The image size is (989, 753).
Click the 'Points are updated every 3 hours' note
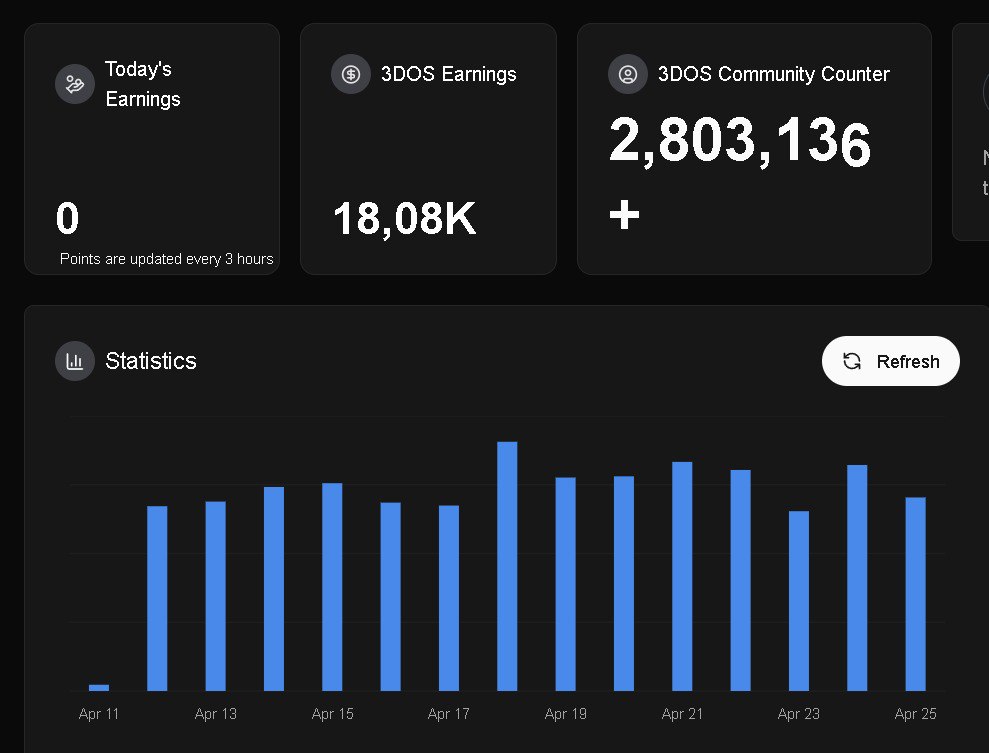coord(167,259)
